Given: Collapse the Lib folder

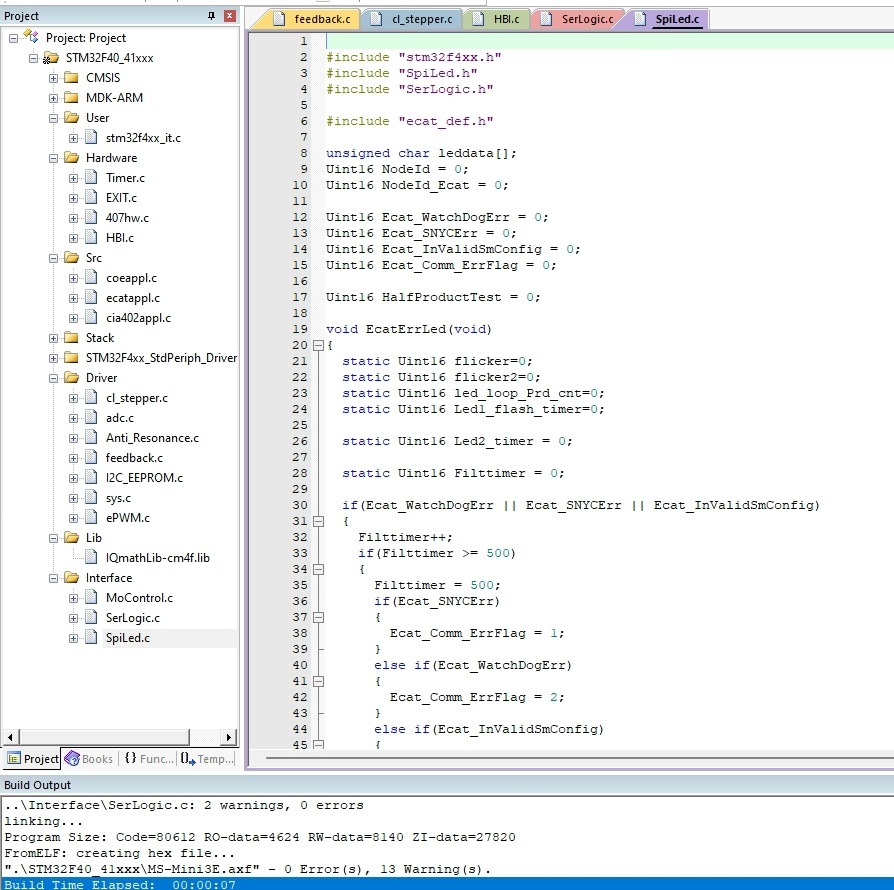Looking at the screenshot, I should (x=53, y=538).
